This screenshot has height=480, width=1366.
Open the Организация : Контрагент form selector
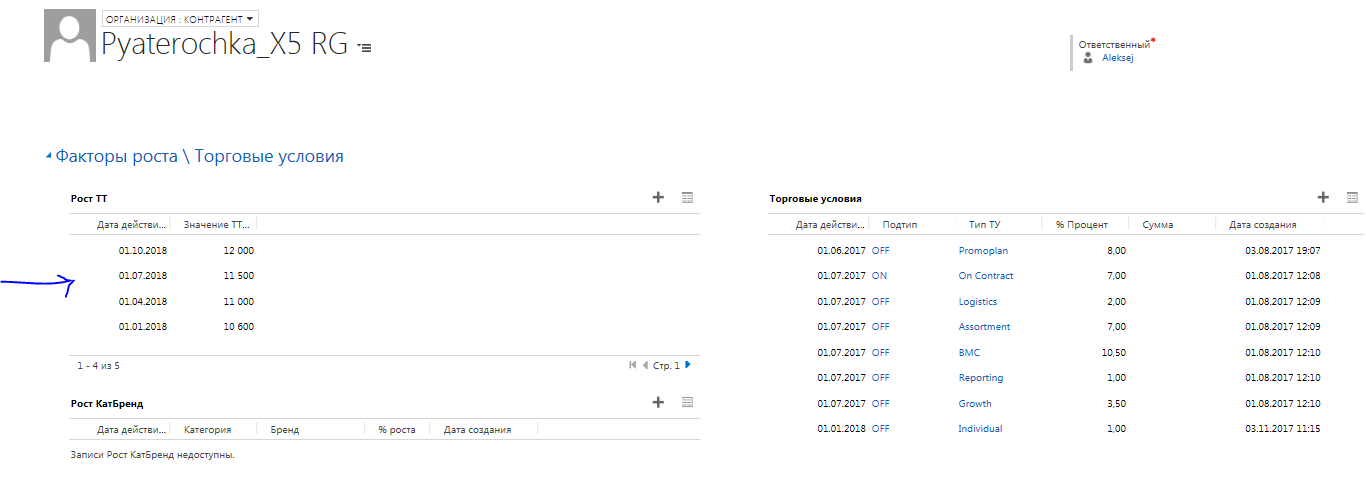[180, 18]
